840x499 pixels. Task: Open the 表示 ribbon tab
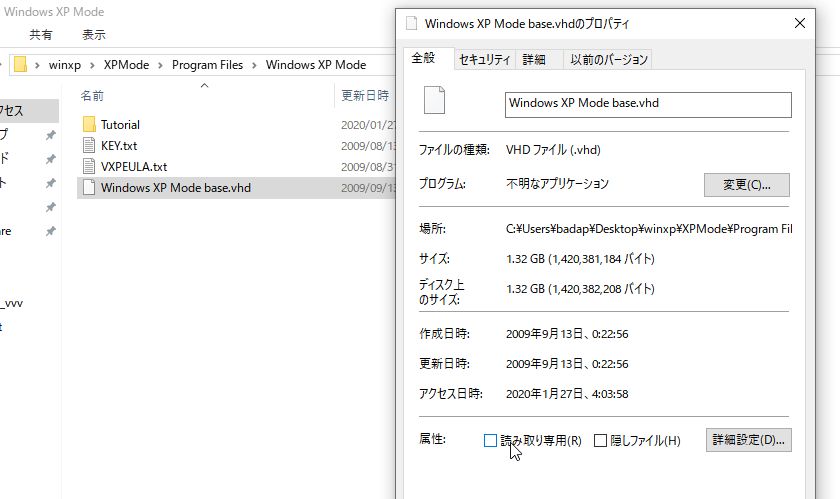(94, 35)
